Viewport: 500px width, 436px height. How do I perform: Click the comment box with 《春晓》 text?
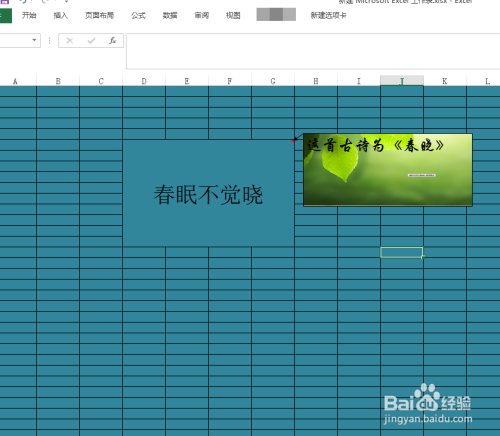[x=388, y=170]
